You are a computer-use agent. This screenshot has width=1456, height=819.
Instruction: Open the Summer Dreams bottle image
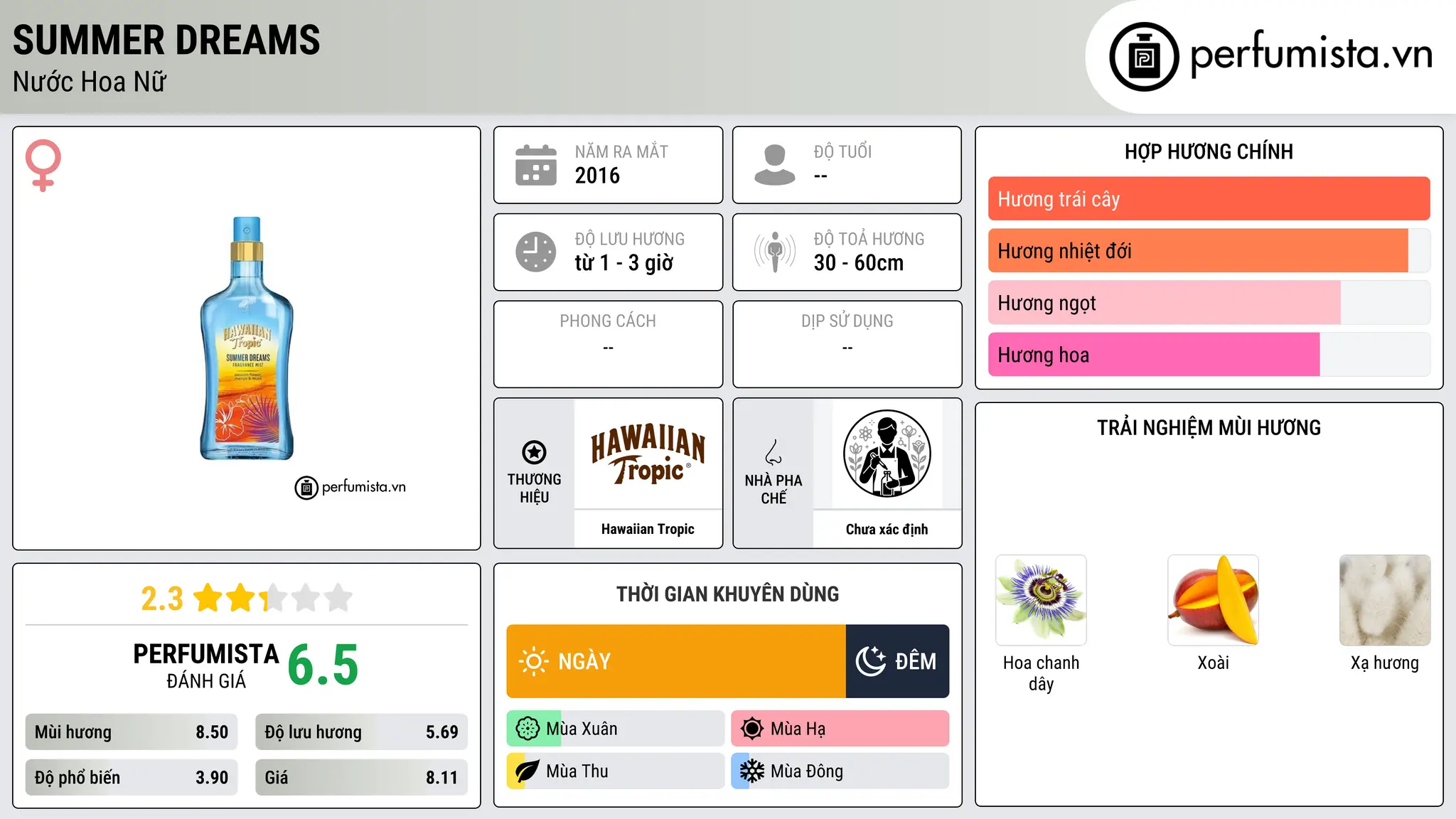[x=247, y=338]
